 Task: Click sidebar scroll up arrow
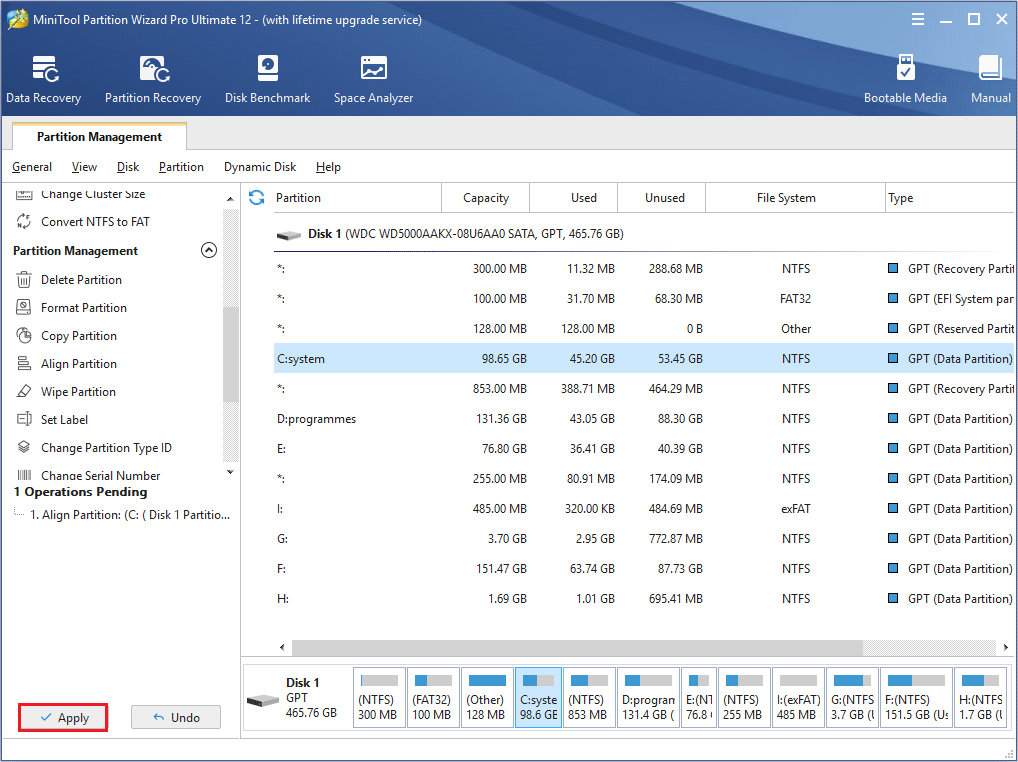tap(230, 199)
